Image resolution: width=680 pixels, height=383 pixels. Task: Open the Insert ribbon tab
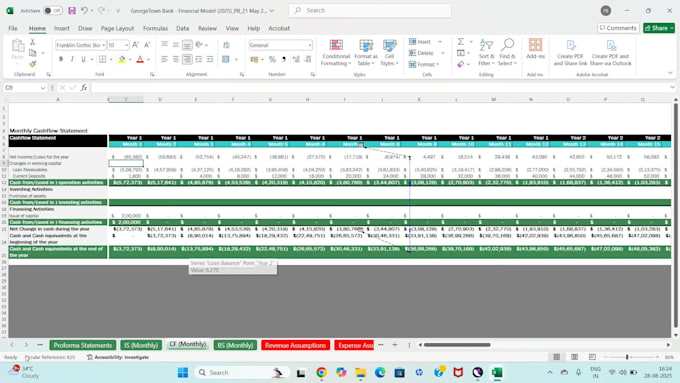pyautogui.click(x=62, y=28)
